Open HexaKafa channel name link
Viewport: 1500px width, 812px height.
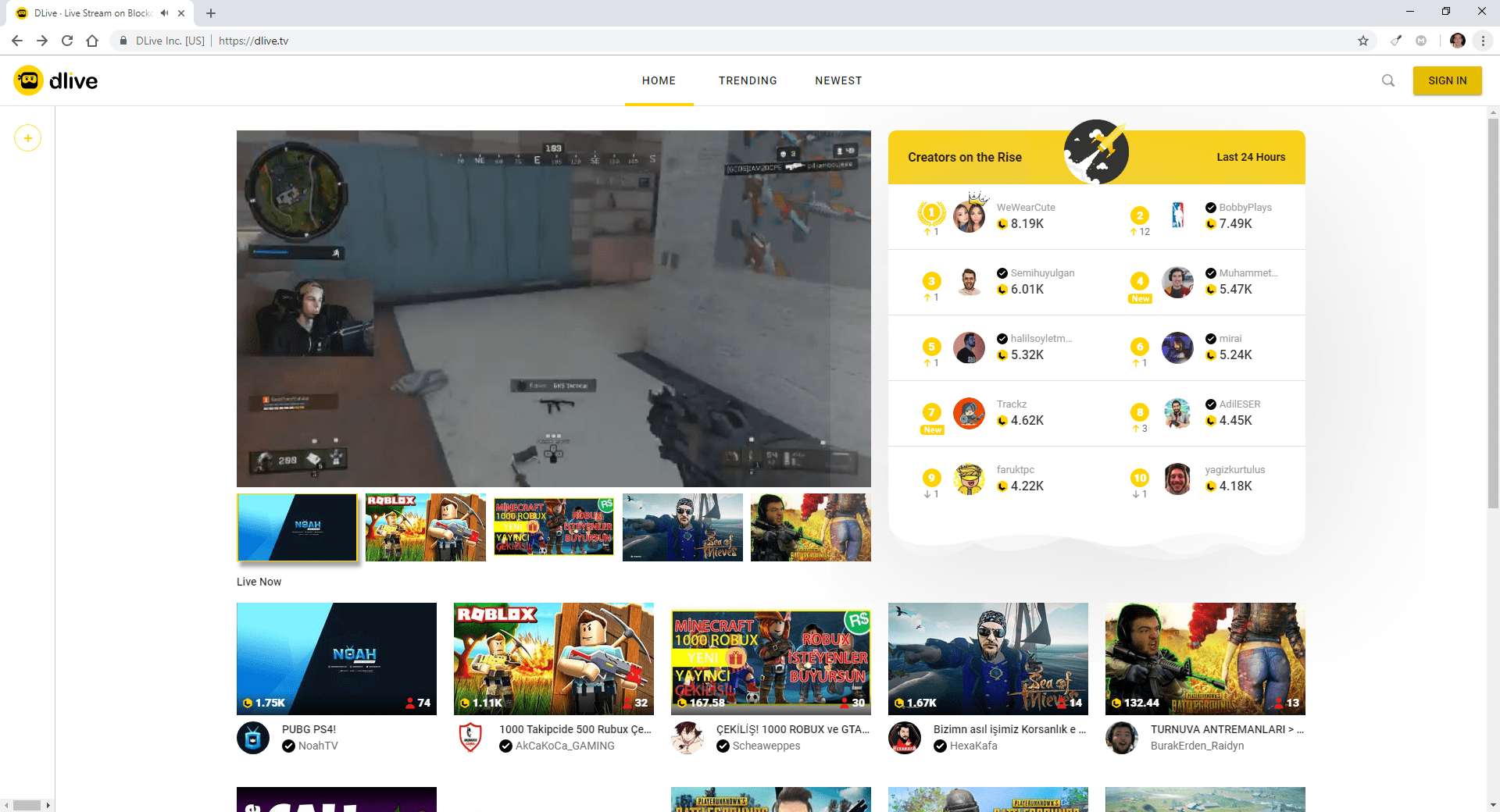point(973,746)
